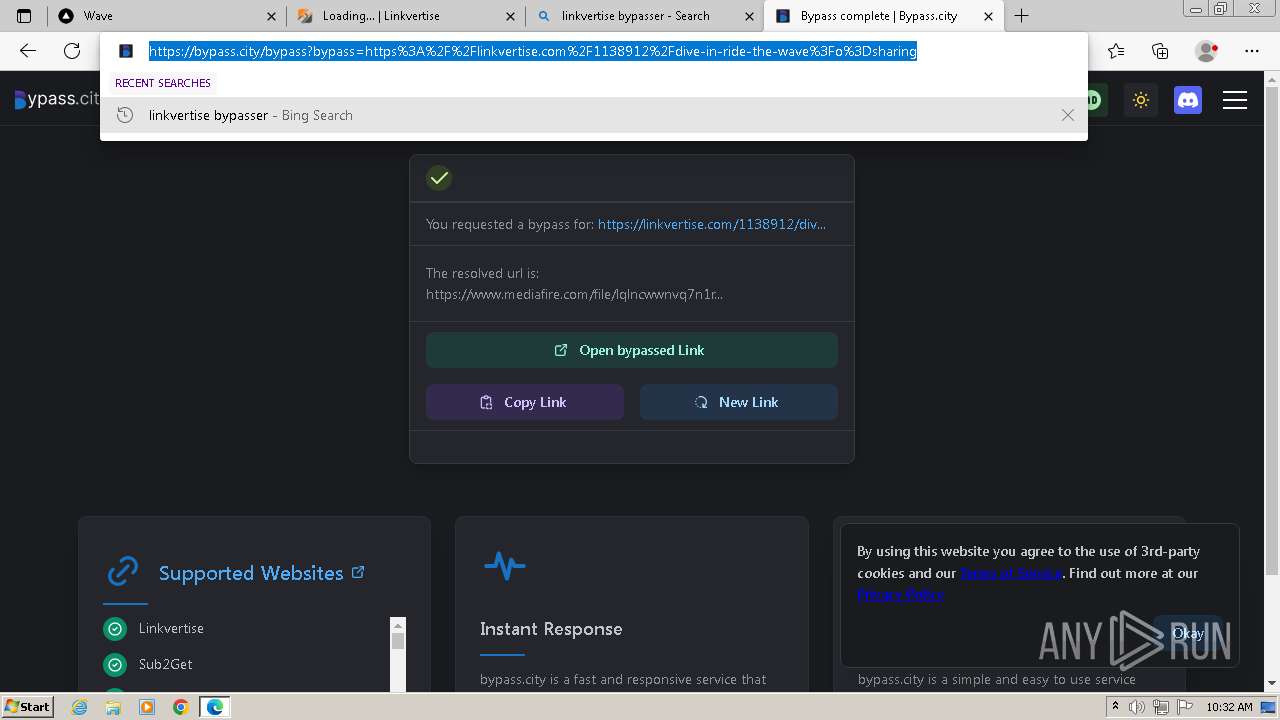Open File Explorer from the taskbar
The width and height of the screenshot is (1280, 720).
click(x=113, y=707)
